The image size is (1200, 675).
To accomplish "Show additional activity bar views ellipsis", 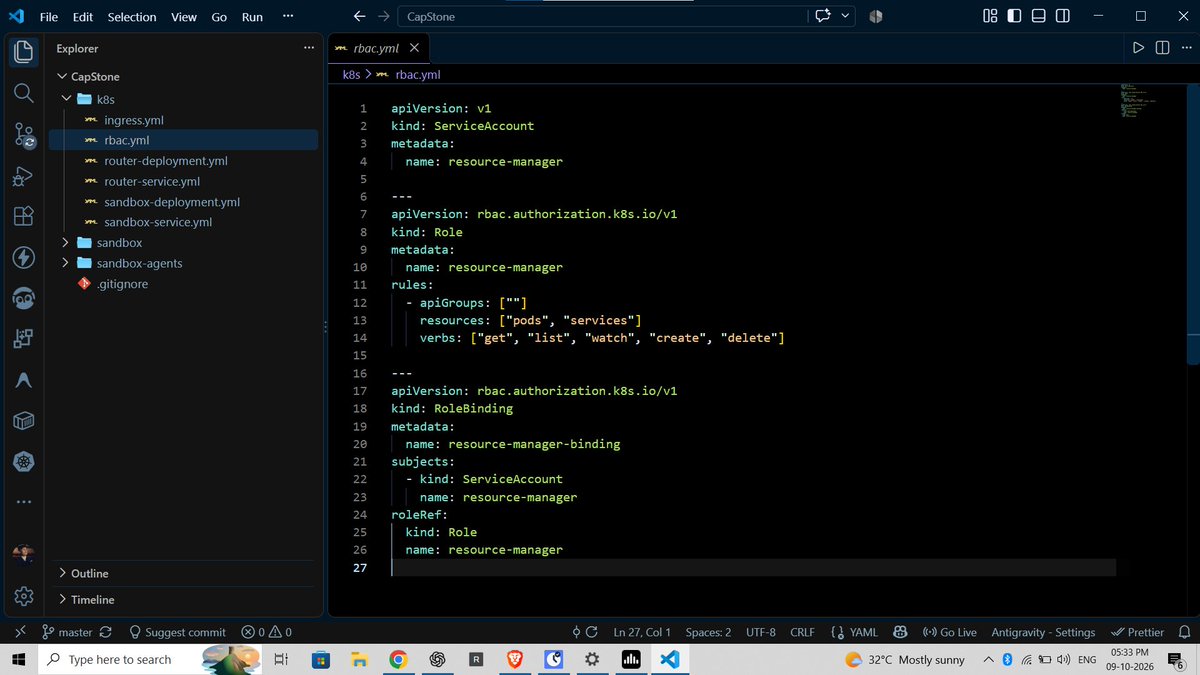I will pos(24,502).
